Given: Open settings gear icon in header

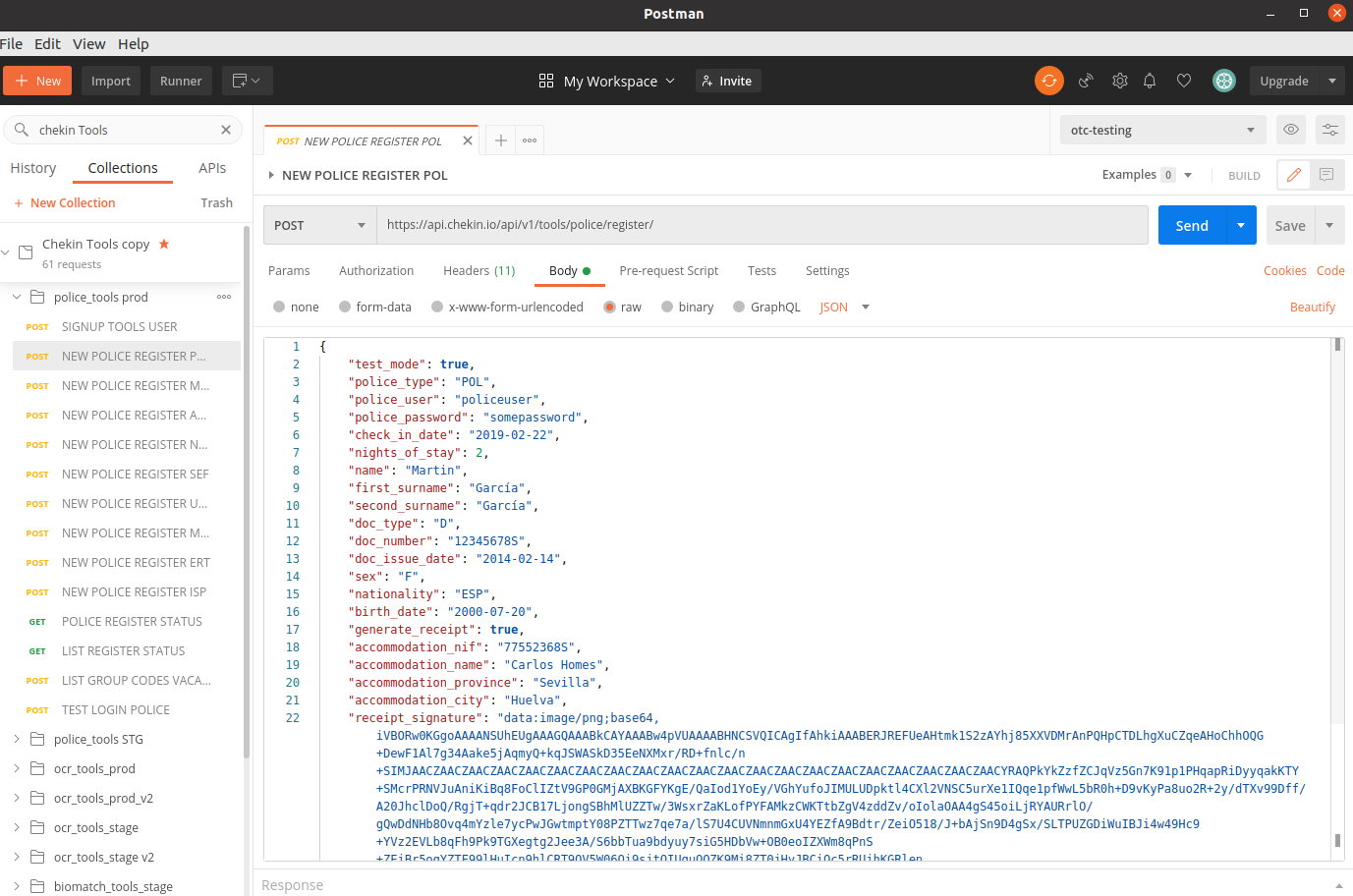Looking at the screenshot, I should coord(1119,81).
